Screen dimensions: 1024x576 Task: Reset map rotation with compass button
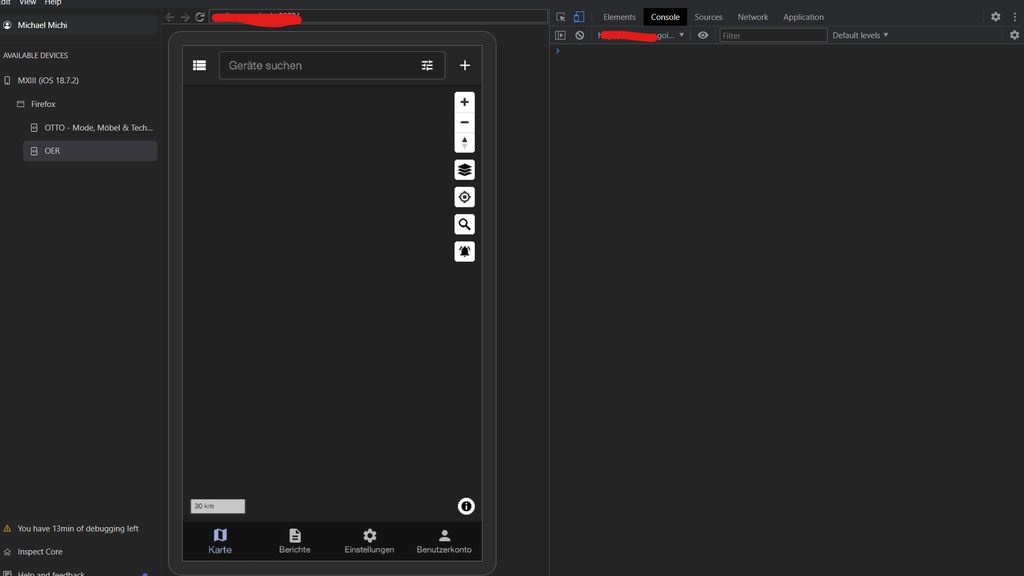tap(464, 142)
